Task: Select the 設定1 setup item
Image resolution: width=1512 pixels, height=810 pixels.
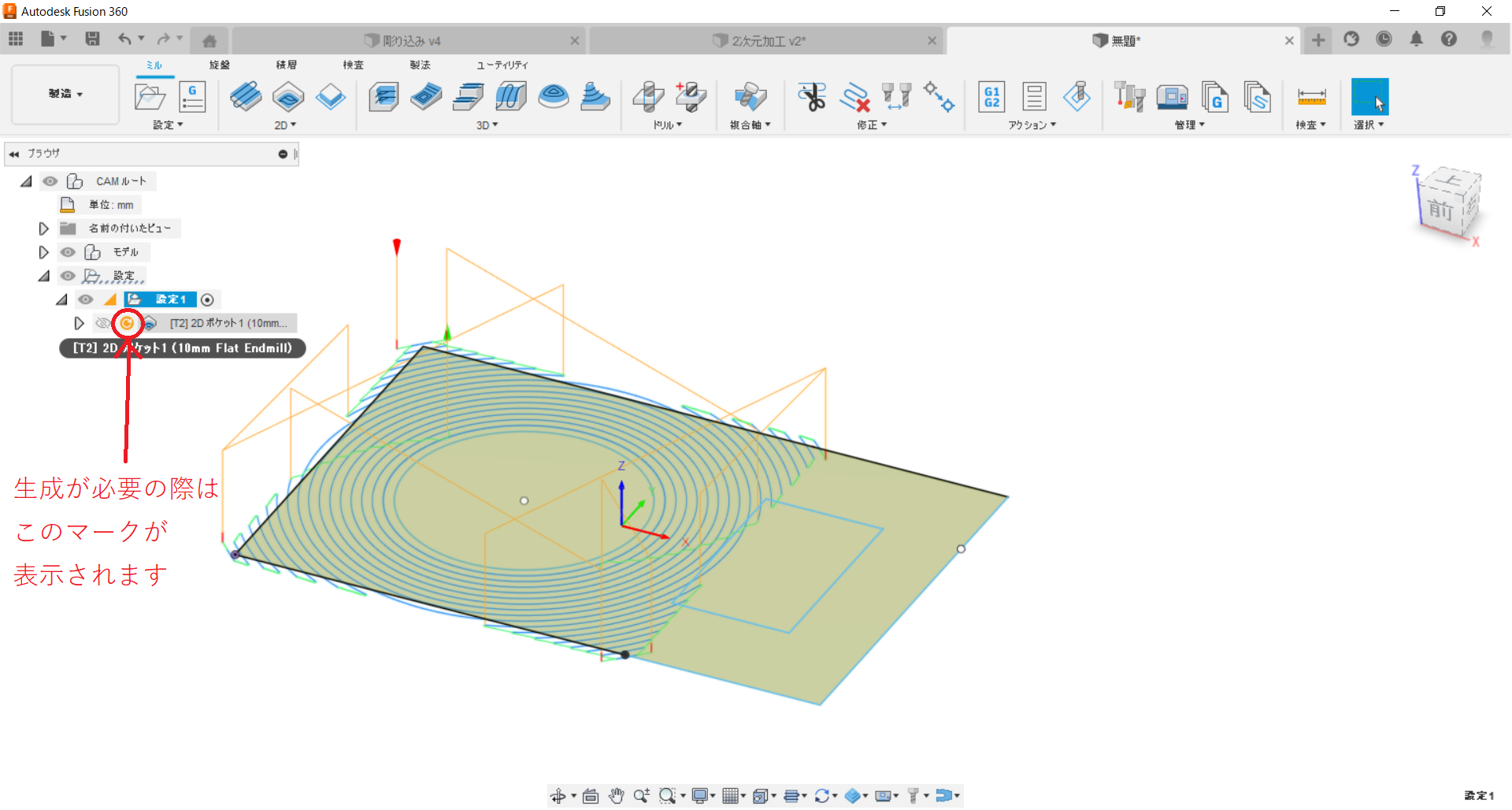Action: click(170, 299)
